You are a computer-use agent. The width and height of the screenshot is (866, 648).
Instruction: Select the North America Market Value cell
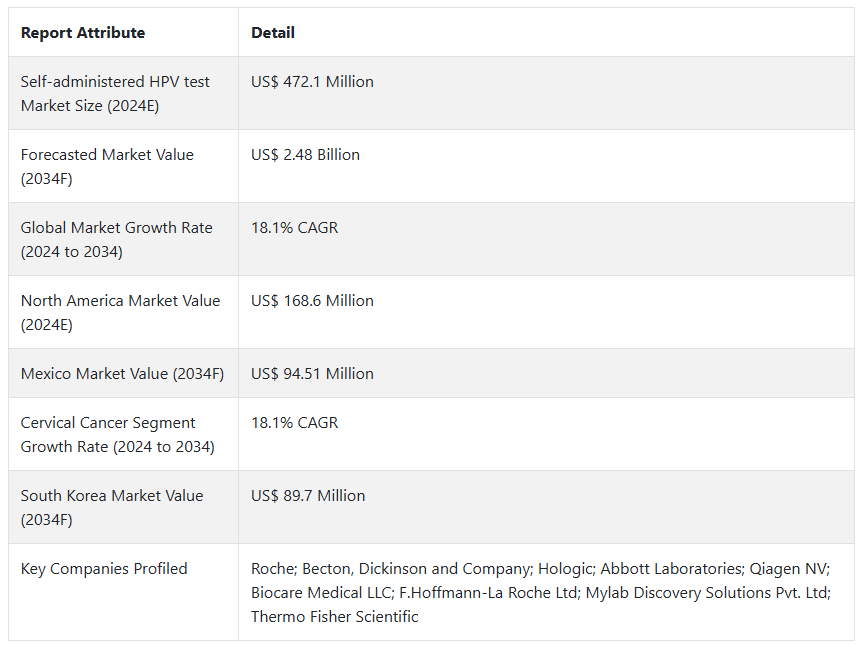[120, 312]
